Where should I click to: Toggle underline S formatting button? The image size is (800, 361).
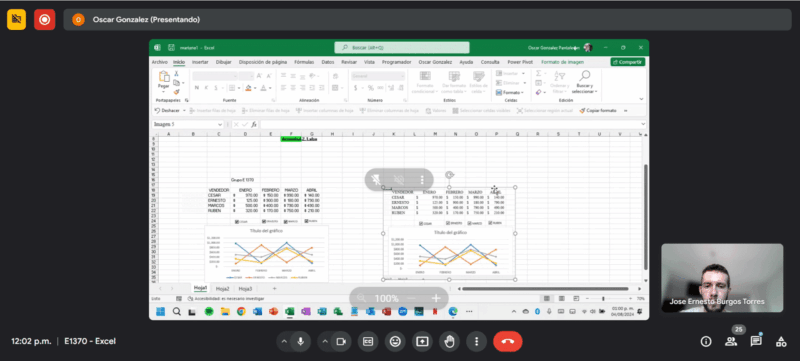pyautogui.click(x=216, y=88)
